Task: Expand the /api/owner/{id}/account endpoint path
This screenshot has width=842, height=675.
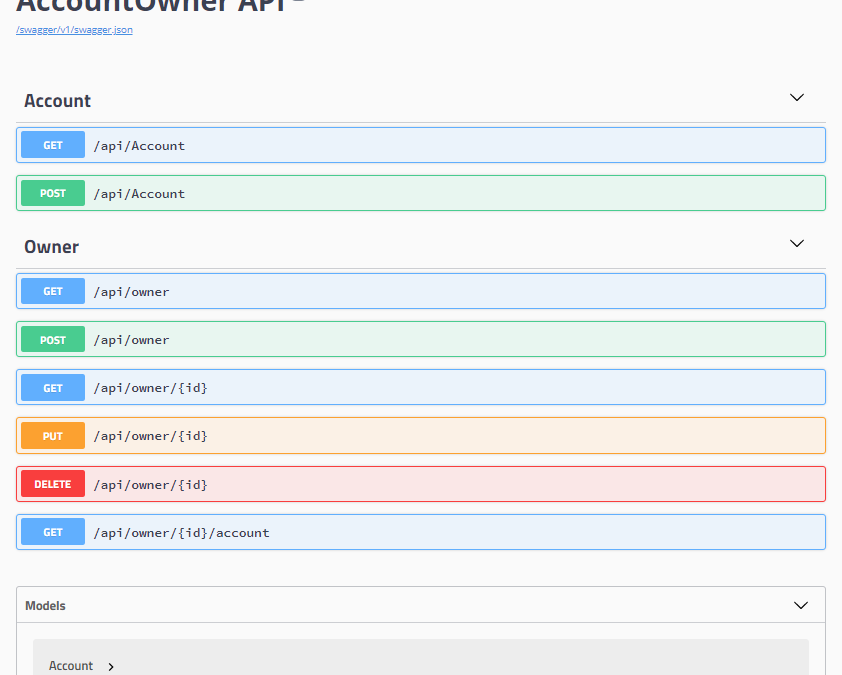Action: click(x=182, y=533)
